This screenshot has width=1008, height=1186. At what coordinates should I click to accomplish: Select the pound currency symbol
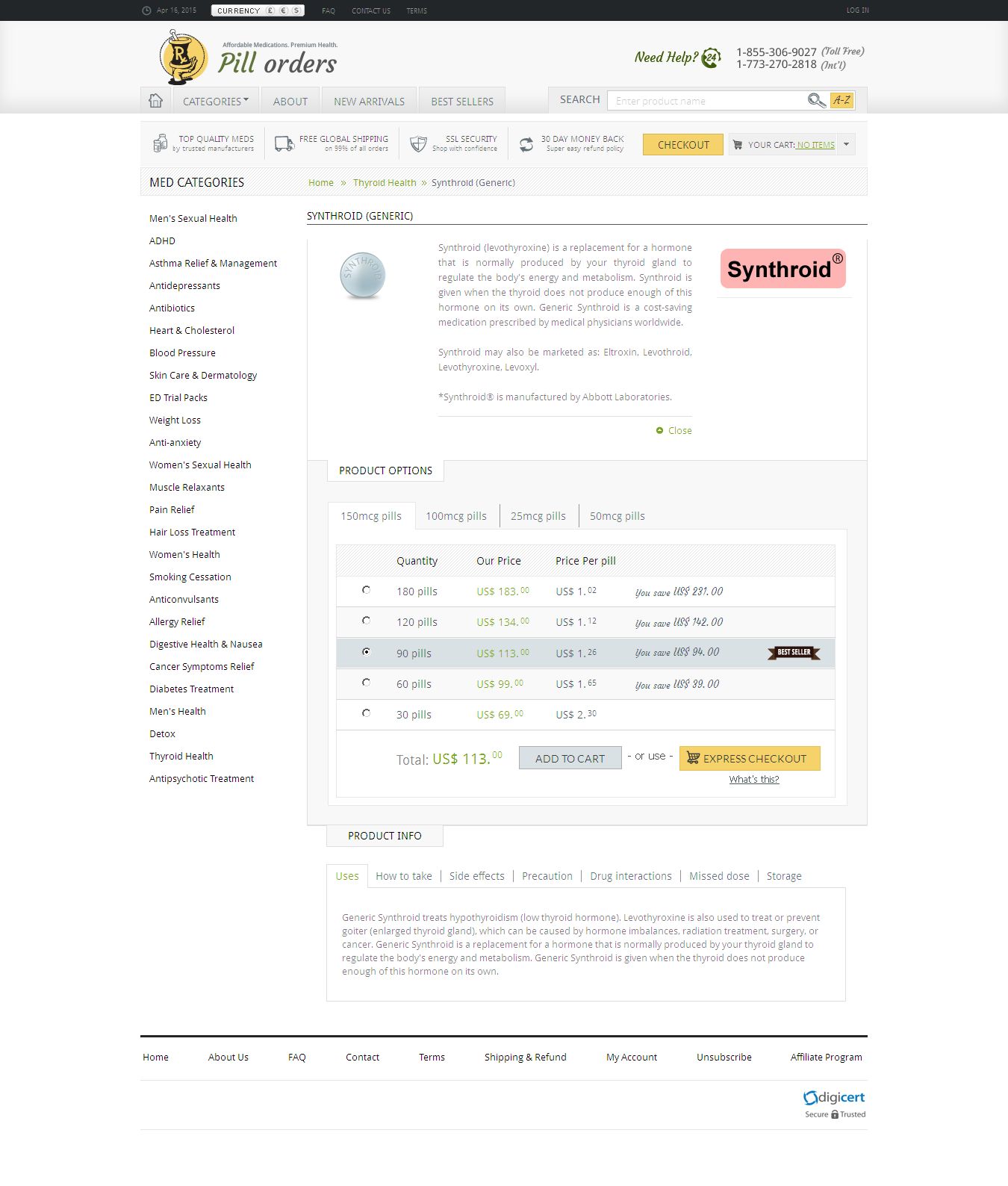click(270, 10)
